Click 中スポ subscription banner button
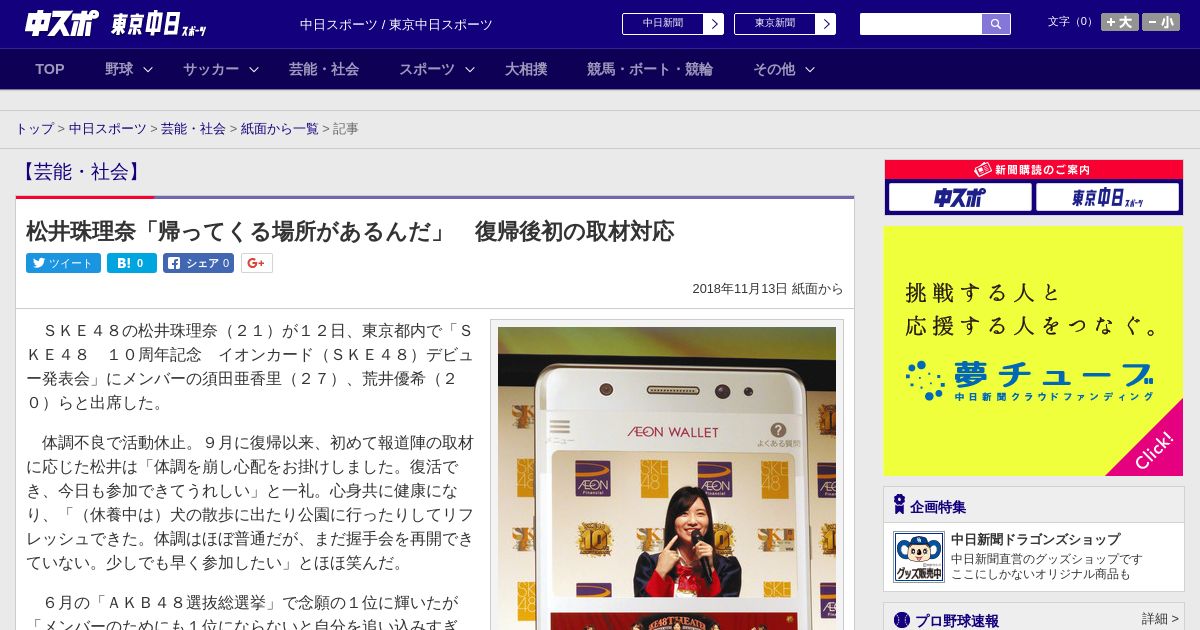 click(960, 197)
